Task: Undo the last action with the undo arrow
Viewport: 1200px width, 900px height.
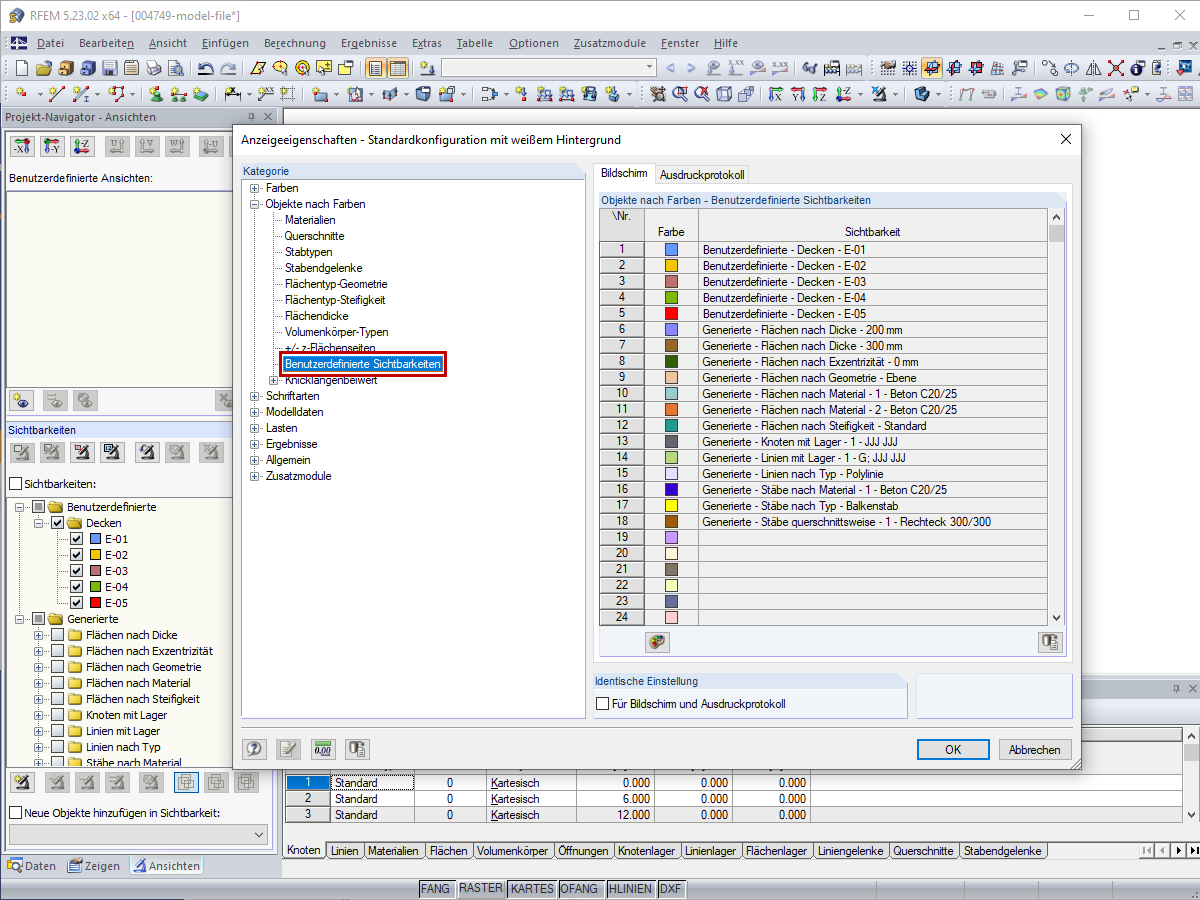Action: (205, 68)
